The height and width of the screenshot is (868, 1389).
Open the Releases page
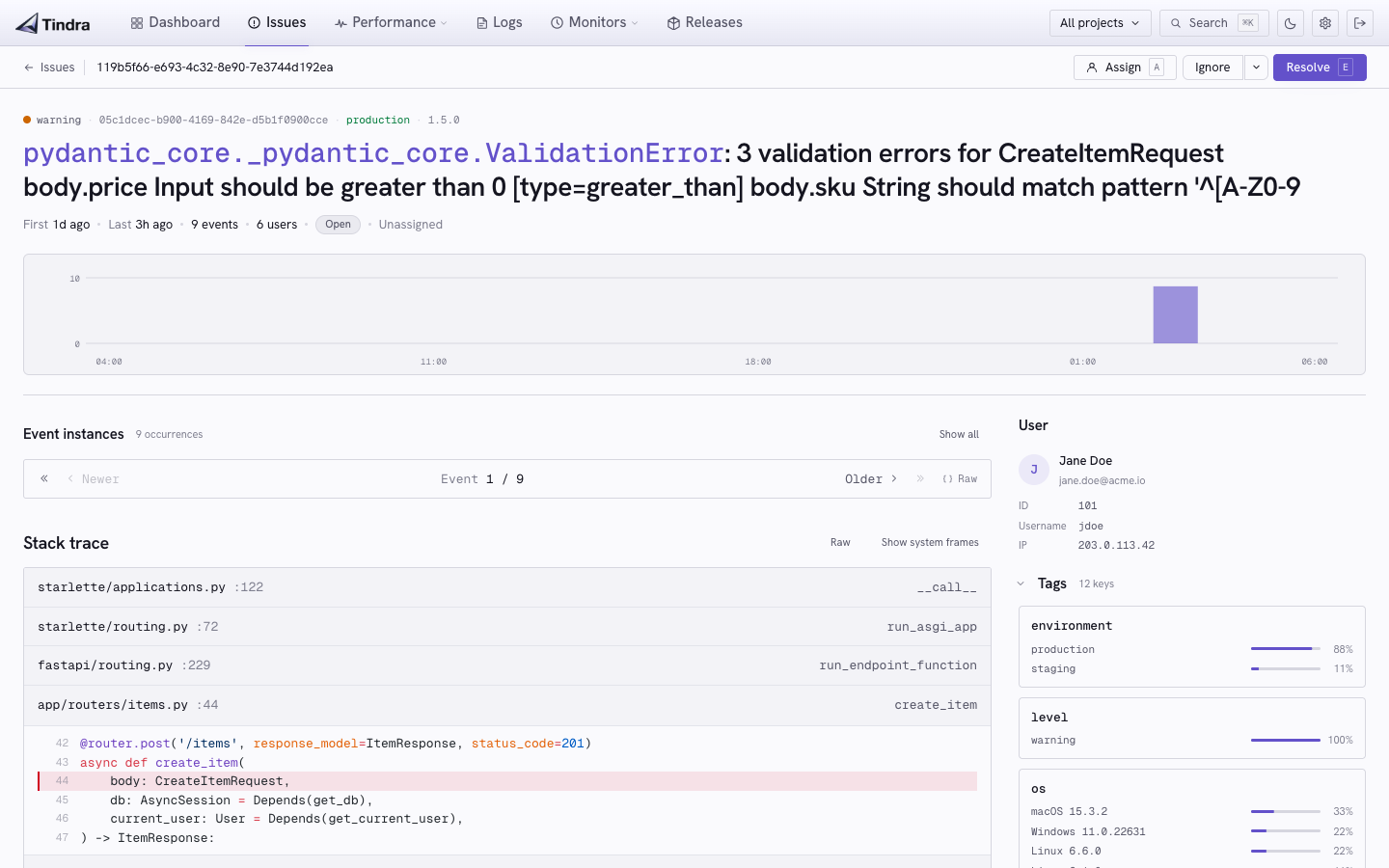[705, 22]
